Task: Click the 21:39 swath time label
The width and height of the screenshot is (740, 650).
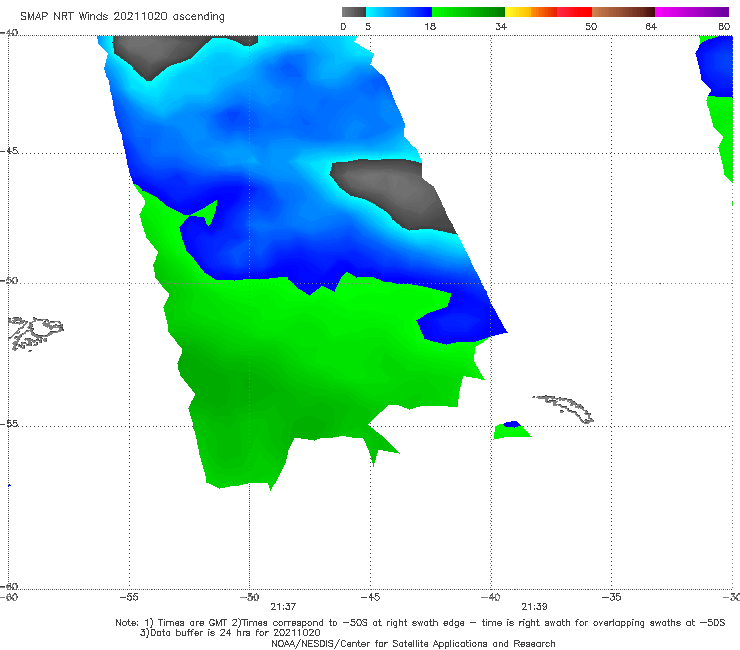Action: [x=534, y=607]
